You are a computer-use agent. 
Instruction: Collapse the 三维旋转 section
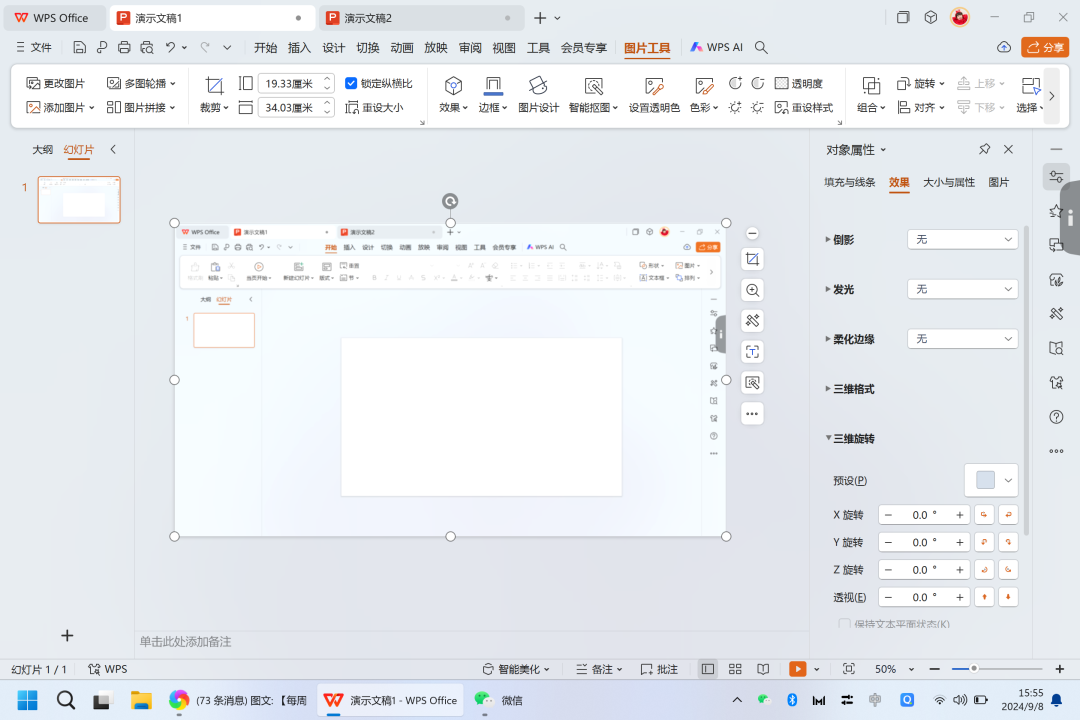point(849,439)
